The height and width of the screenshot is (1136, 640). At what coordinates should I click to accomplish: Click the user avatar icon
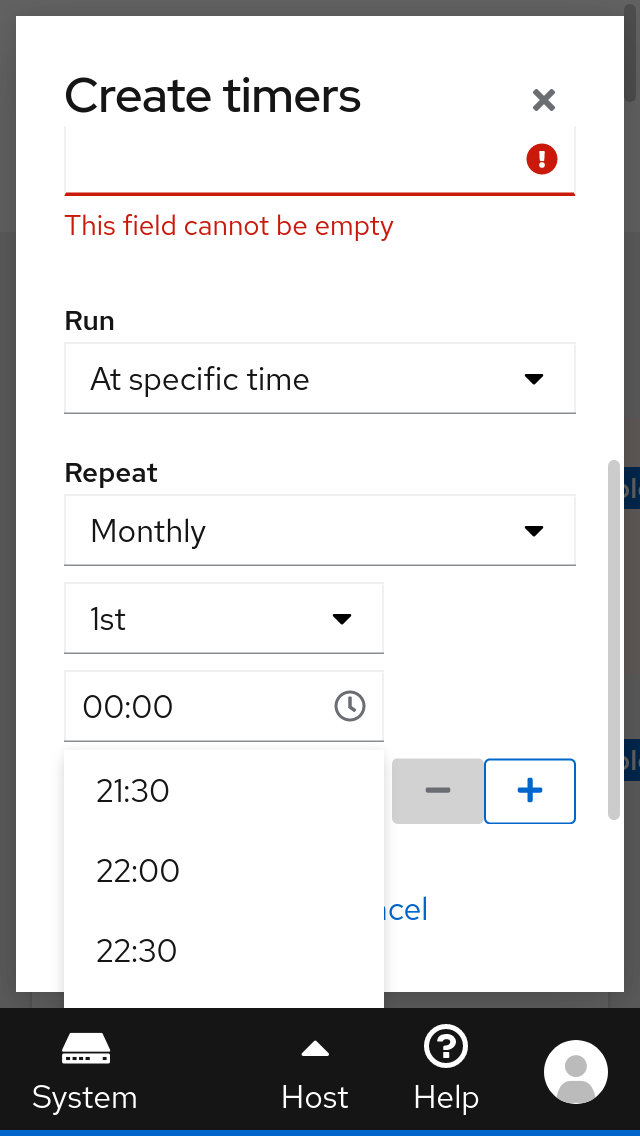575,1071
